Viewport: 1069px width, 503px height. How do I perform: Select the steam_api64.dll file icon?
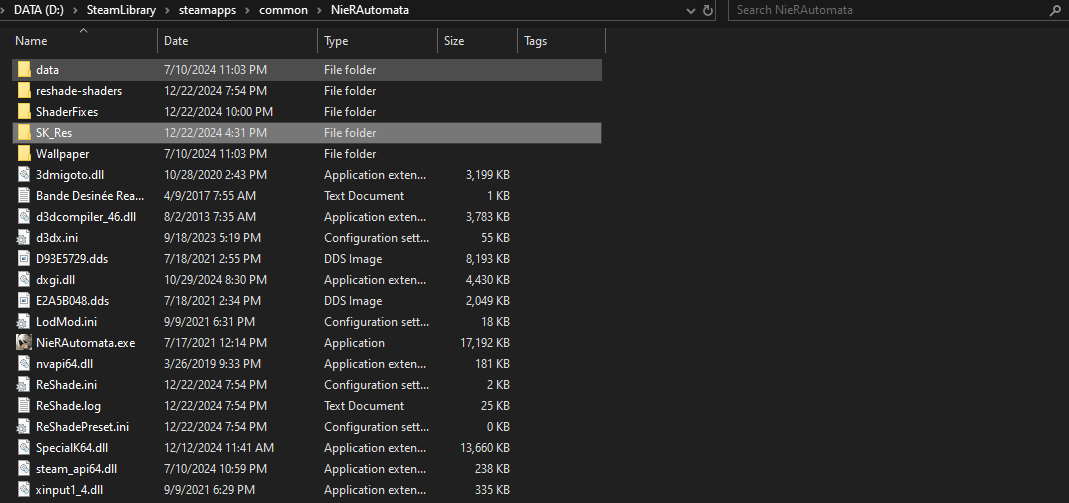pyautogui.click(x=25, y=469)
